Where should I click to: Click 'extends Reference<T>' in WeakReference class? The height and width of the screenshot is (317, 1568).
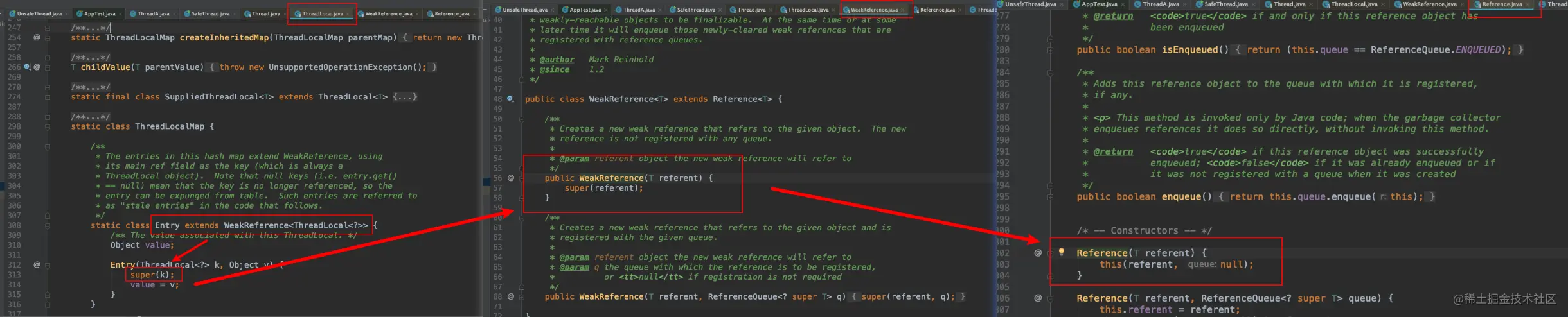click(x=722, y=99)
